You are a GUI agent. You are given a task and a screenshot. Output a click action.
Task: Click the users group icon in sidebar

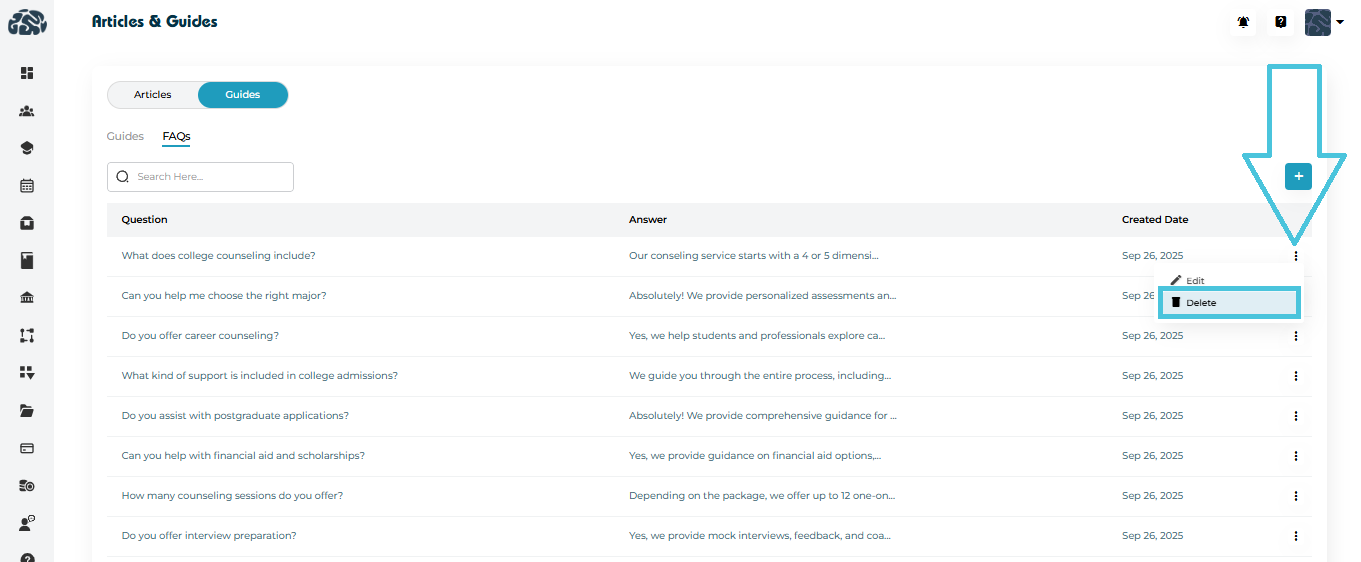(27, 111)
